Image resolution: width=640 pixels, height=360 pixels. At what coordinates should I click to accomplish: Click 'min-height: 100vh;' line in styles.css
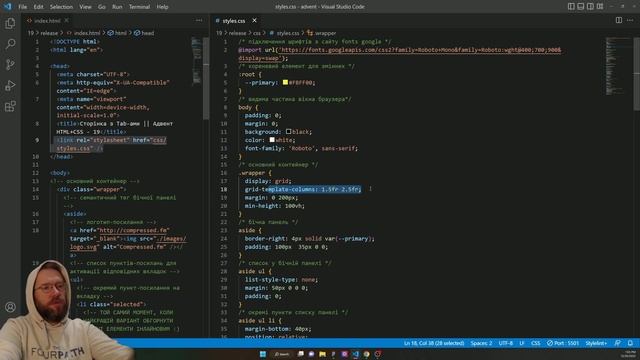(274, 206)
